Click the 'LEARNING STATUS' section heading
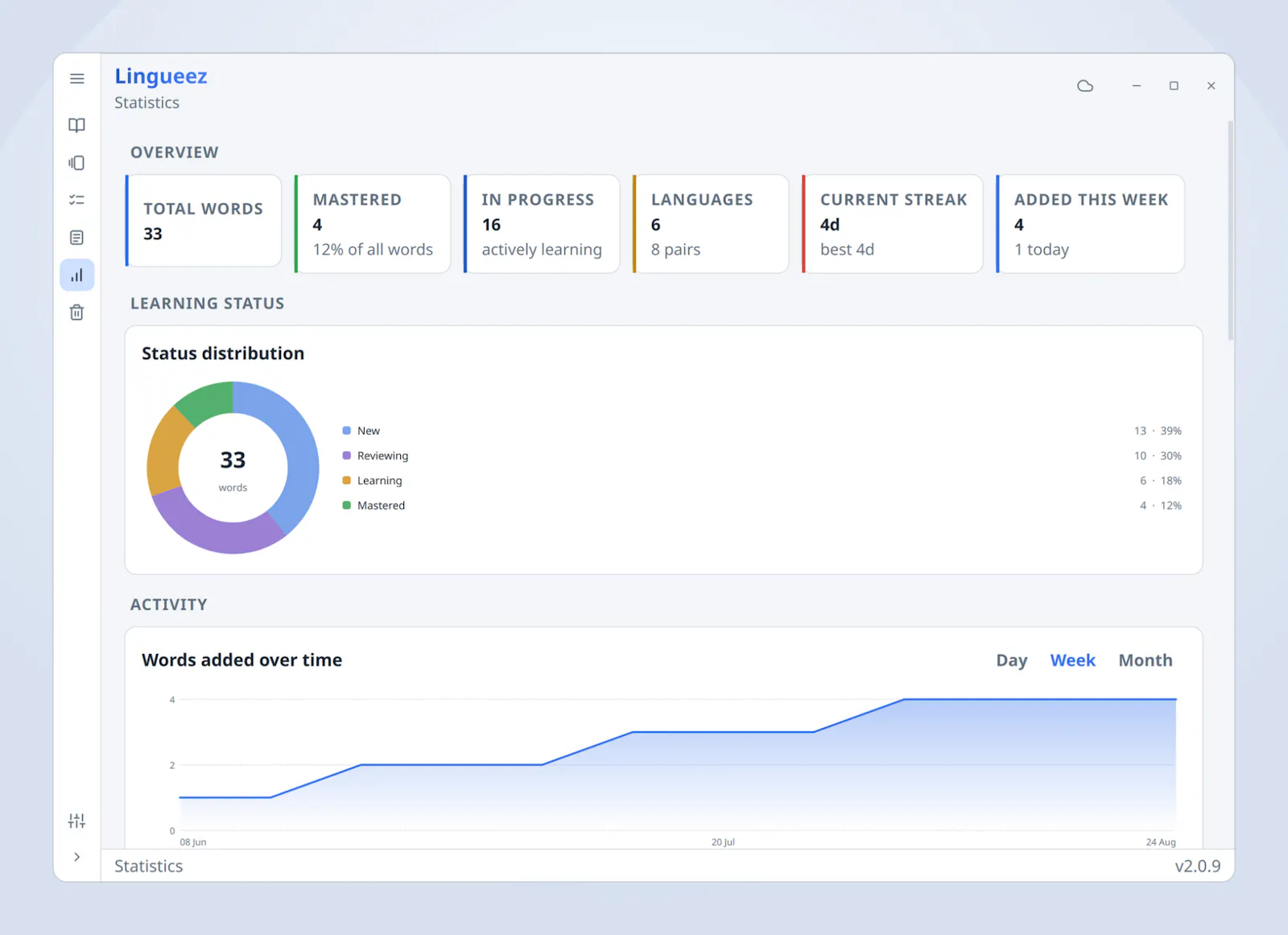The height and width of the screenshot is (935, 1288). 208,304
